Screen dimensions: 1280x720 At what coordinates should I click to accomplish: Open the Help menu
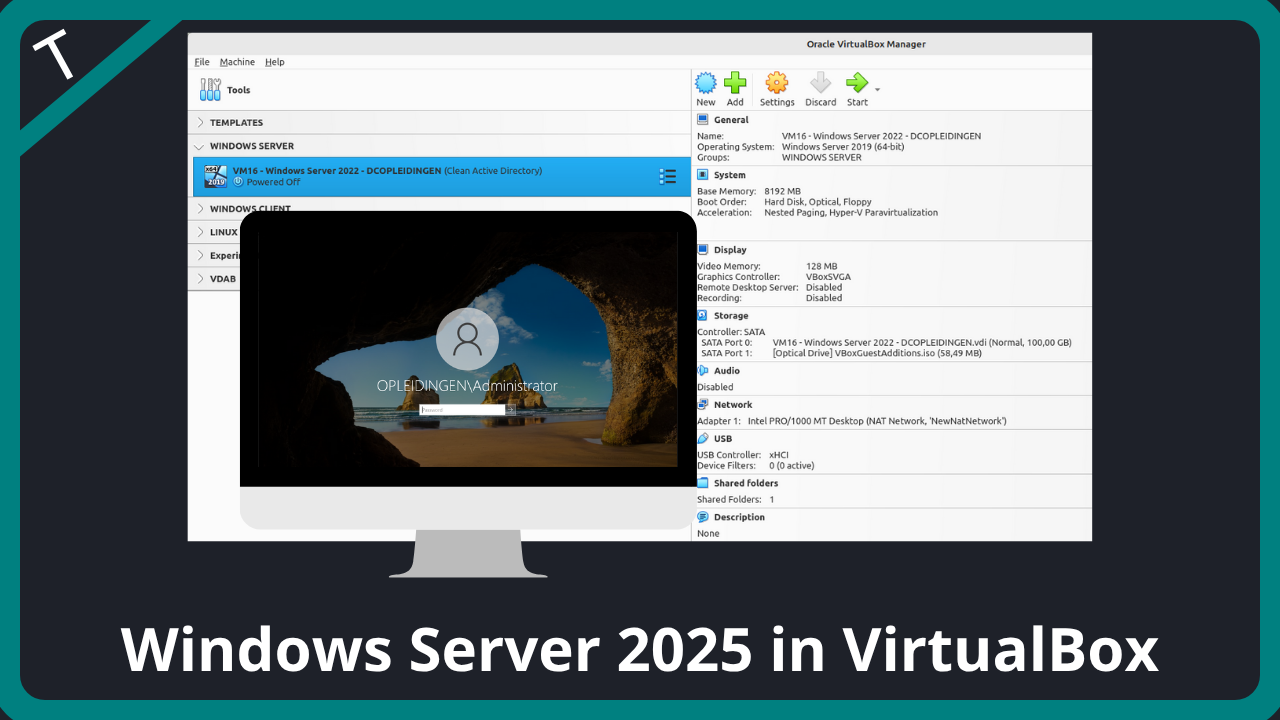tap(274, 62)
